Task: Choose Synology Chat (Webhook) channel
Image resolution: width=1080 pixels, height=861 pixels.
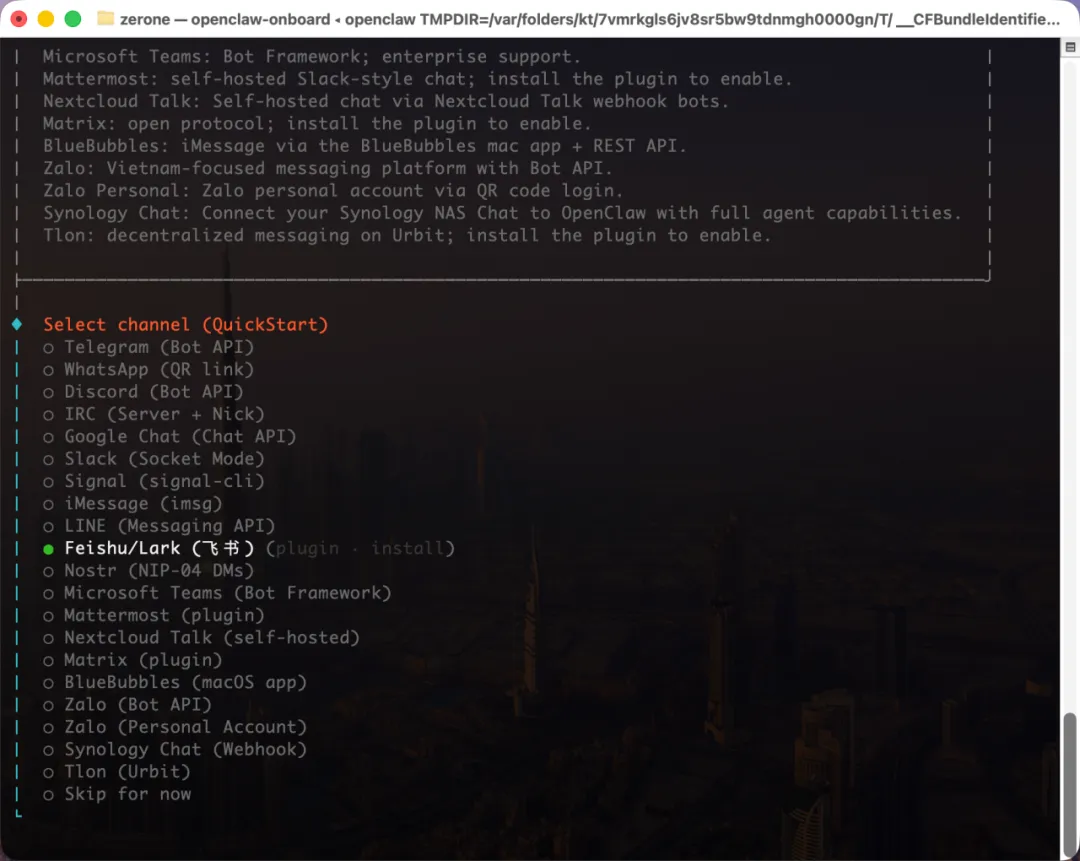Action: (175, 750)
